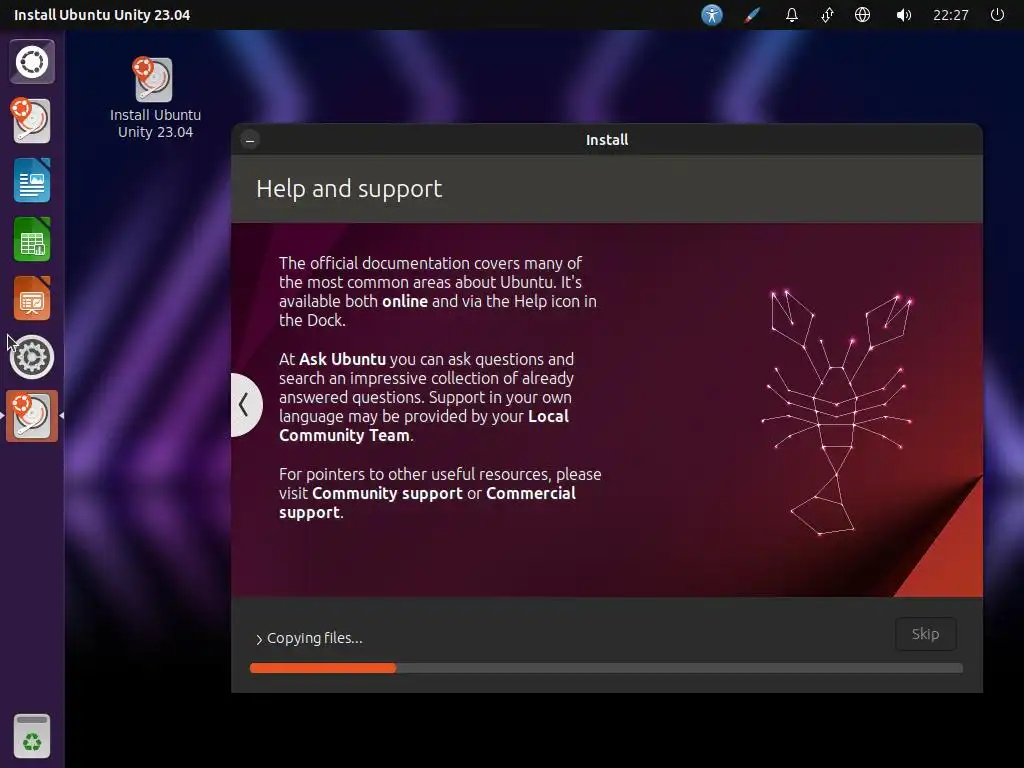Viewport: 1024px width, 768px height.
Task: Expand the Copying files details
Action: click(309, 638)
